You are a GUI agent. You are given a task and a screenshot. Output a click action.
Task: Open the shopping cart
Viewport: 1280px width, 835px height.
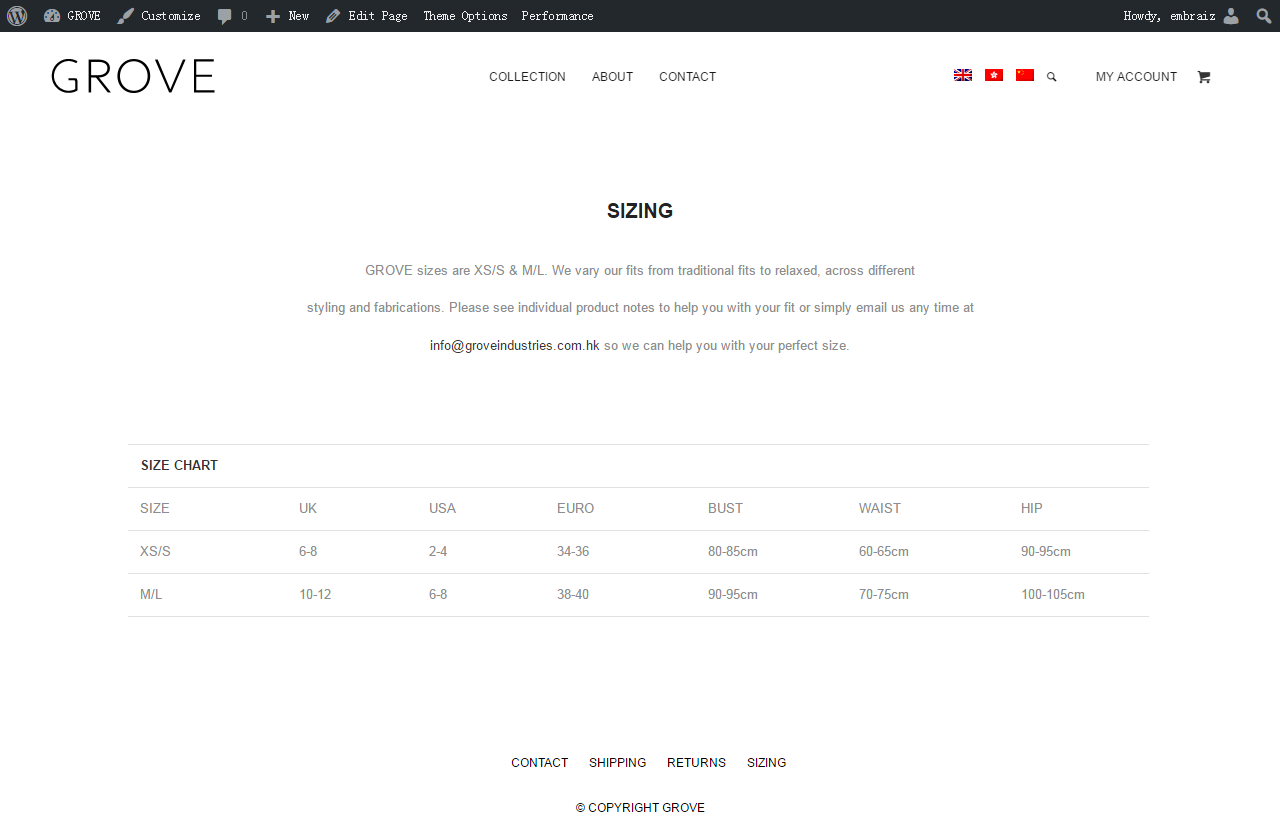coord(1204,77)
